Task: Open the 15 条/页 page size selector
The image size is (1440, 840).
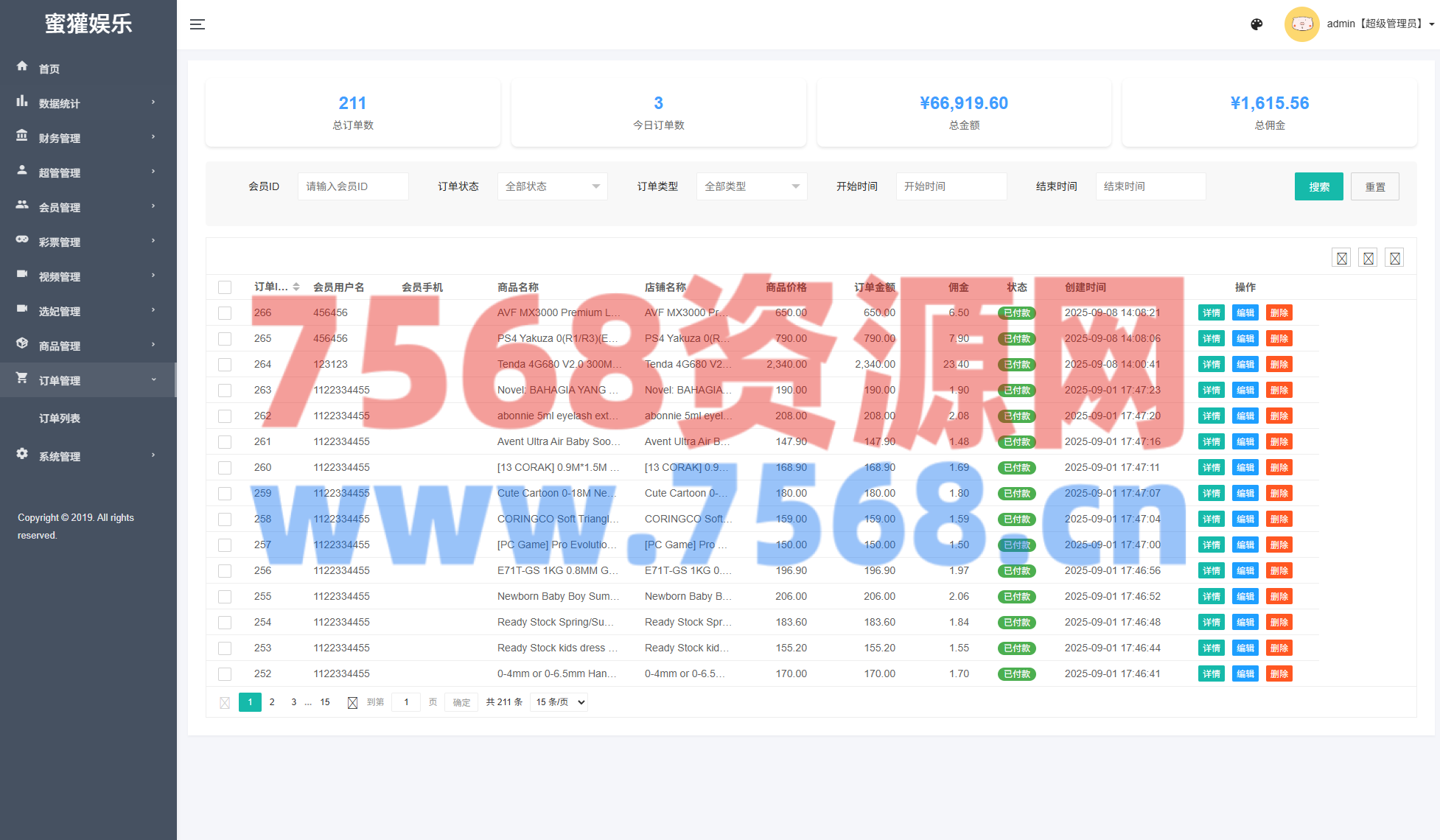Action: coord(560,702)
